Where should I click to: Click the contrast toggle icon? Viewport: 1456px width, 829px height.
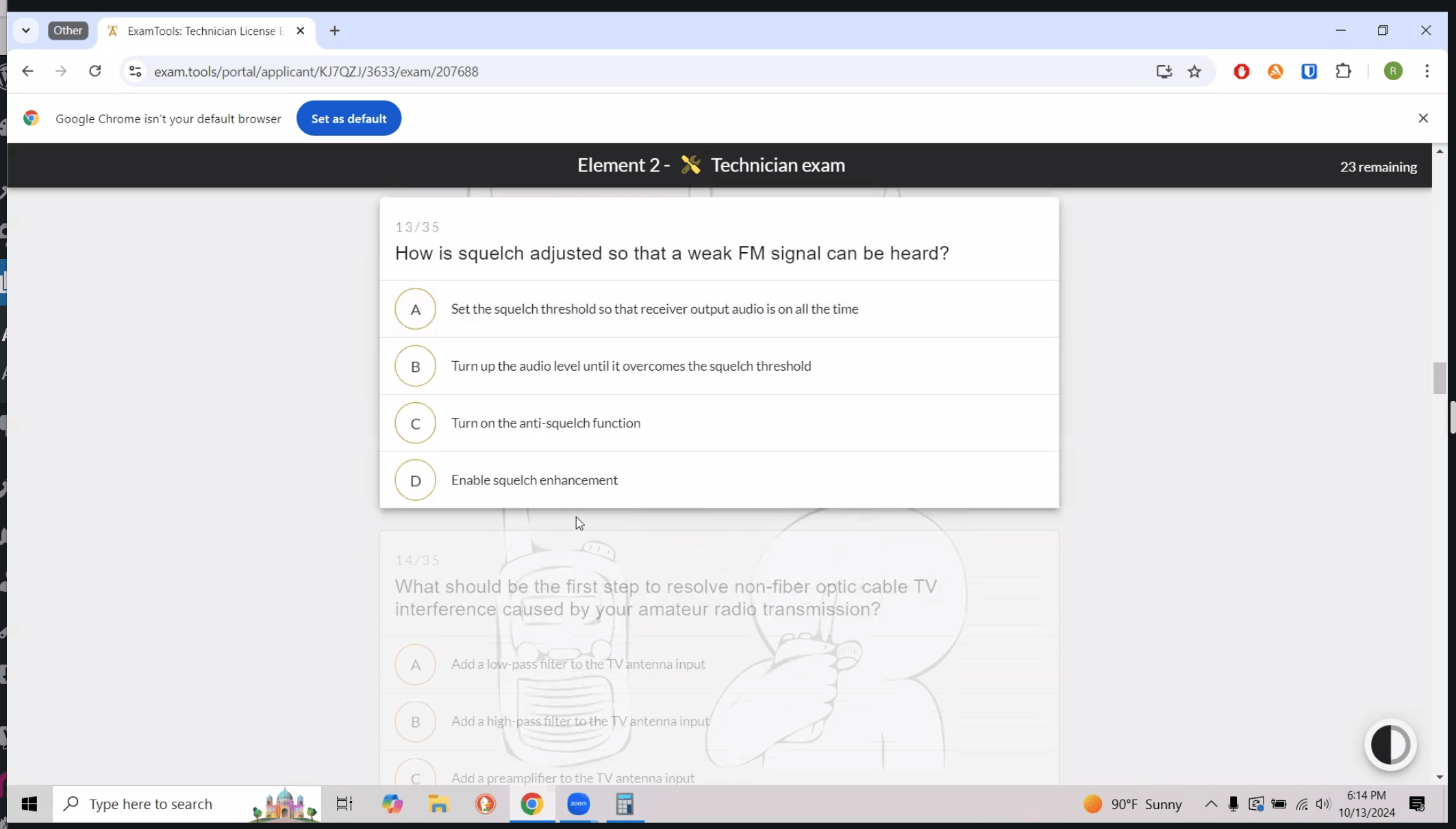tap(1391, 745)
